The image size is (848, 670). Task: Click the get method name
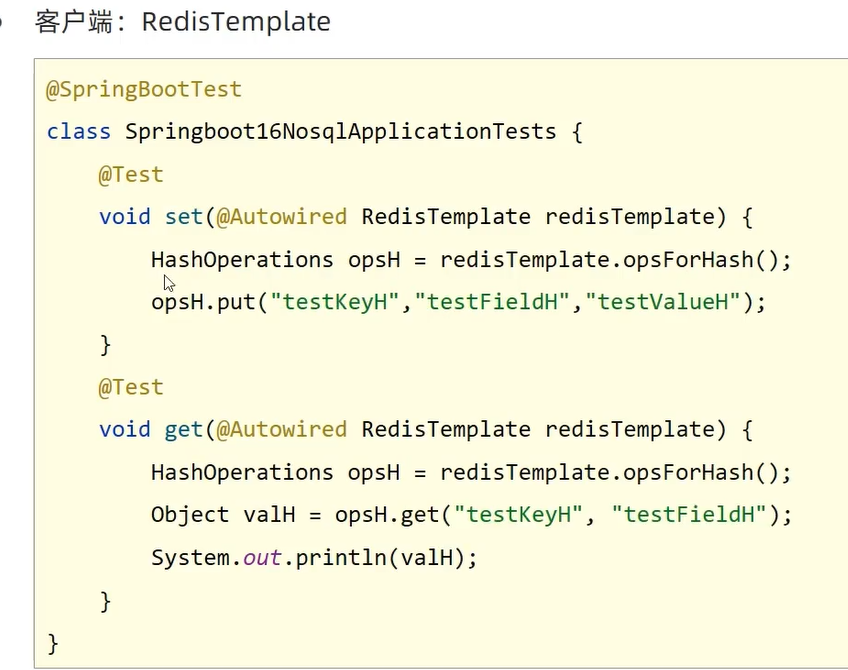pyautogui.click(x=184, y=429)
